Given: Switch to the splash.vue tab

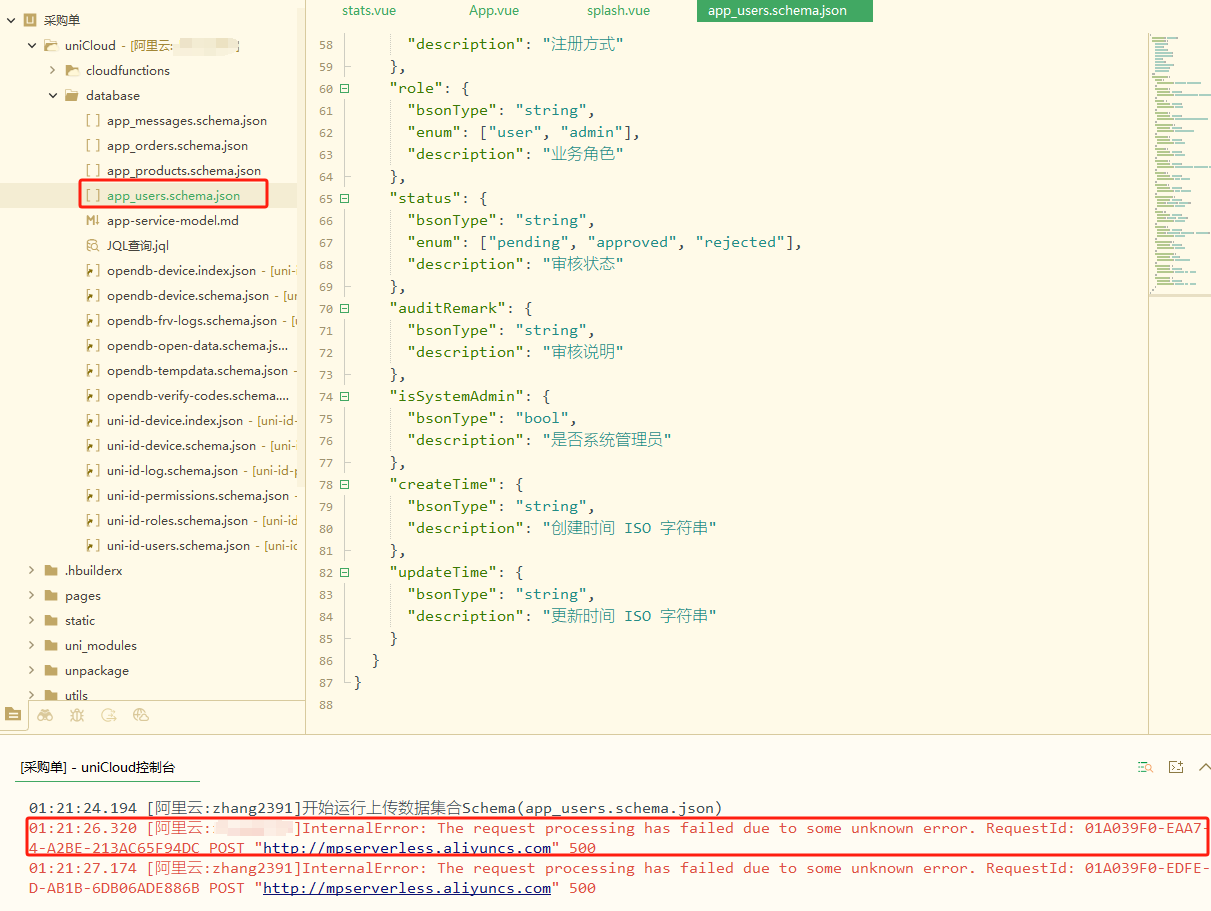Looking at the screenshot, I should pos(618,10).
